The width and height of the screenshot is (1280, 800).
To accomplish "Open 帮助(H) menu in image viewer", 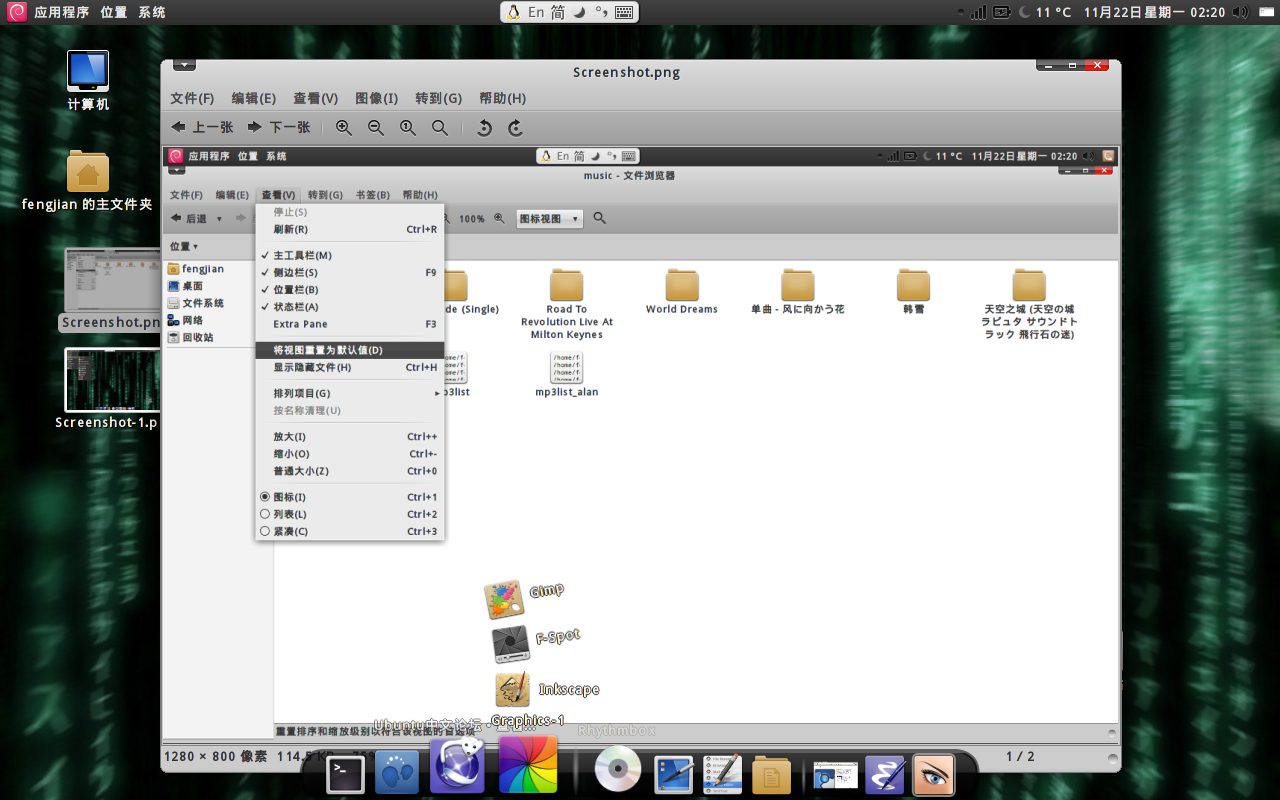I will click(502, 98).
